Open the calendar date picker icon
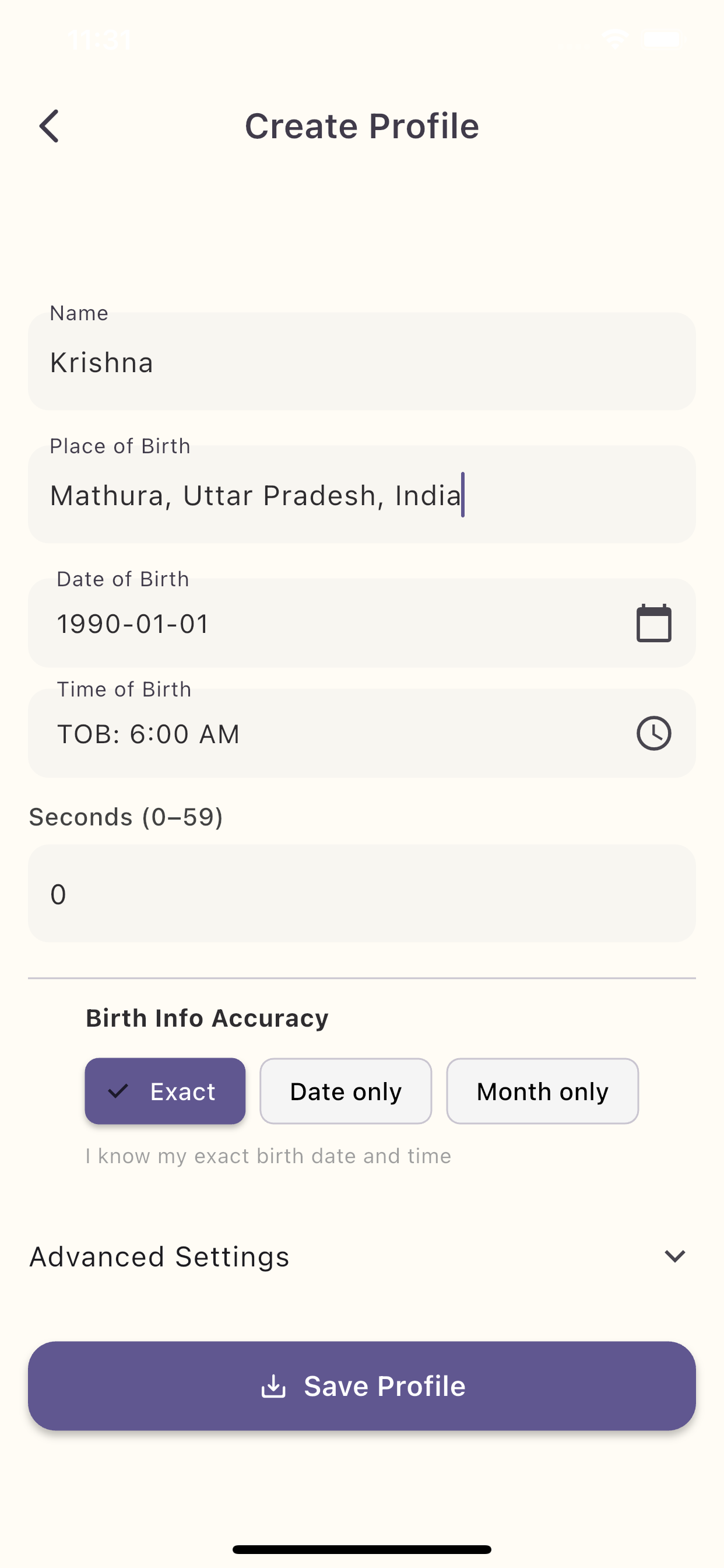724x1568 pixels. [x=654, y=622]
